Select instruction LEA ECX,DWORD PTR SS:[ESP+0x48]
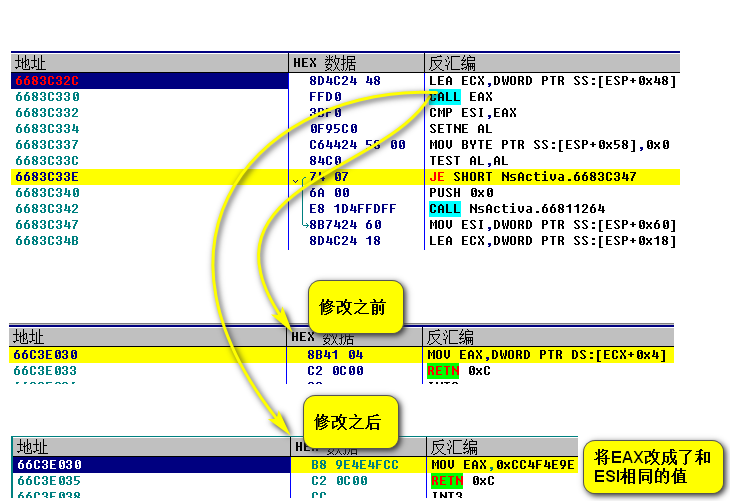Image resolution: width=730 pixels, height=501 pixels. pos(552,81)
